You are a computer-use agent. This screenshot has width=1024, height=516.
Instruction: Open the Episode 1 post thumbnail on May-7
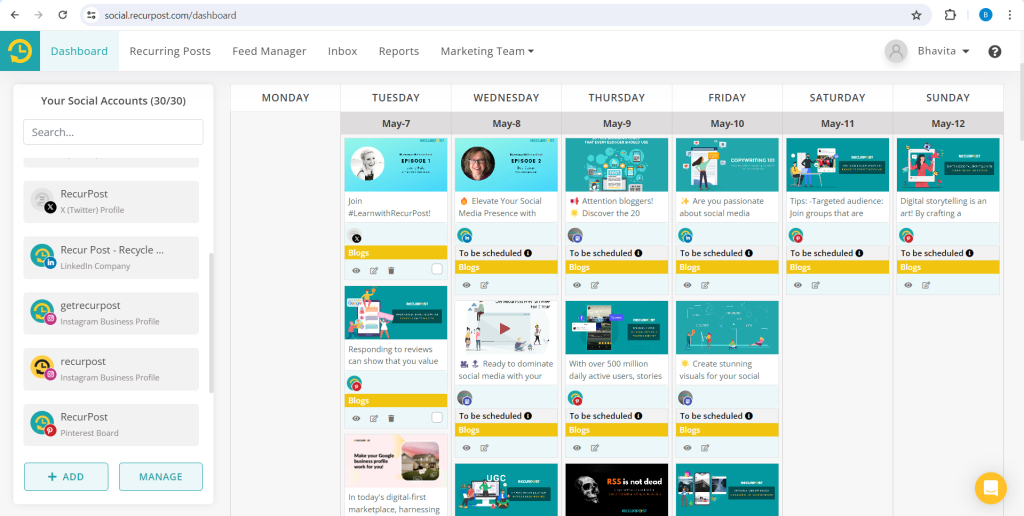tap(396, 165)
